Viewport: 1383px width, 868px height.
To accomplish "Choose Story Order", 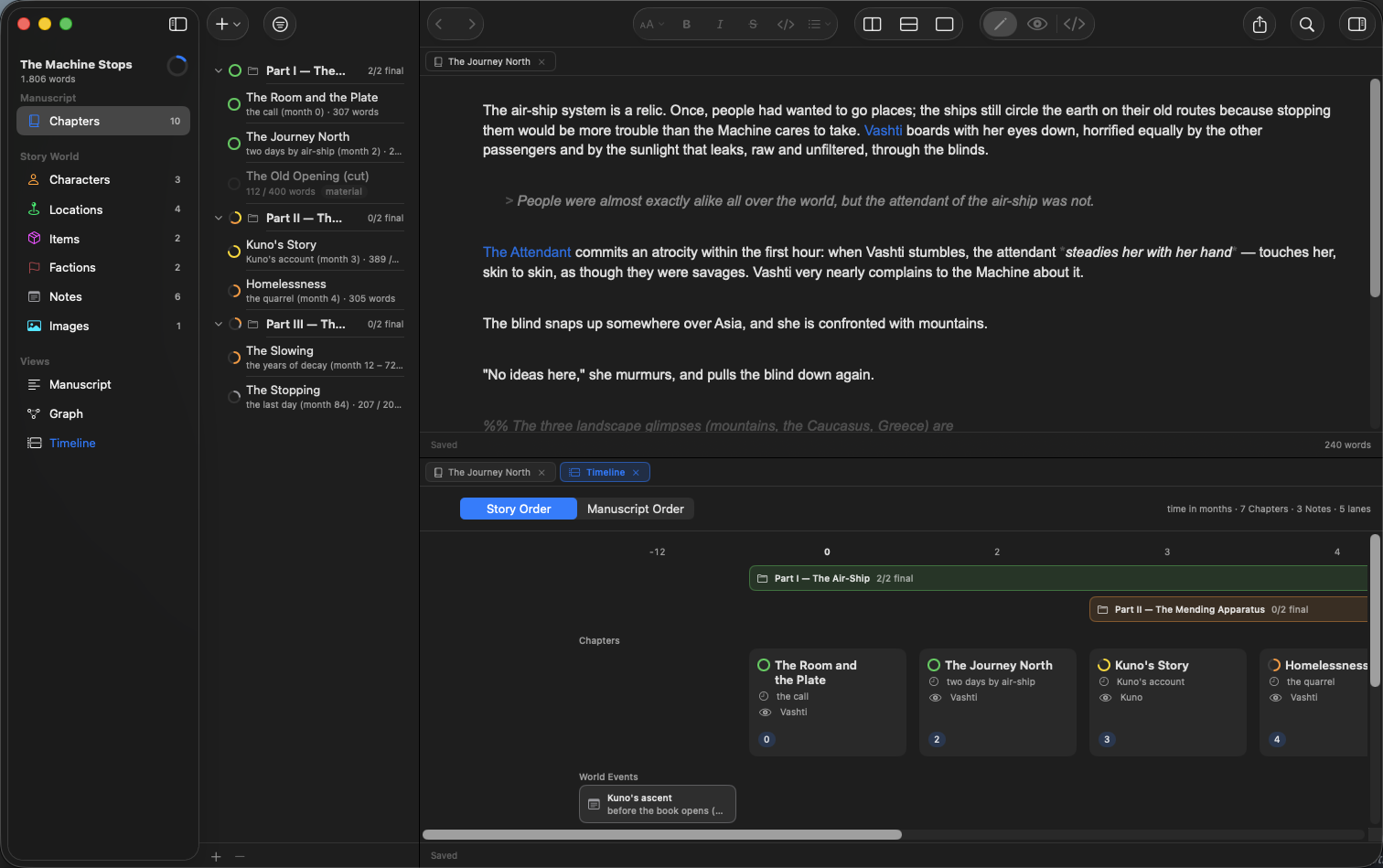I will point(519,509).
